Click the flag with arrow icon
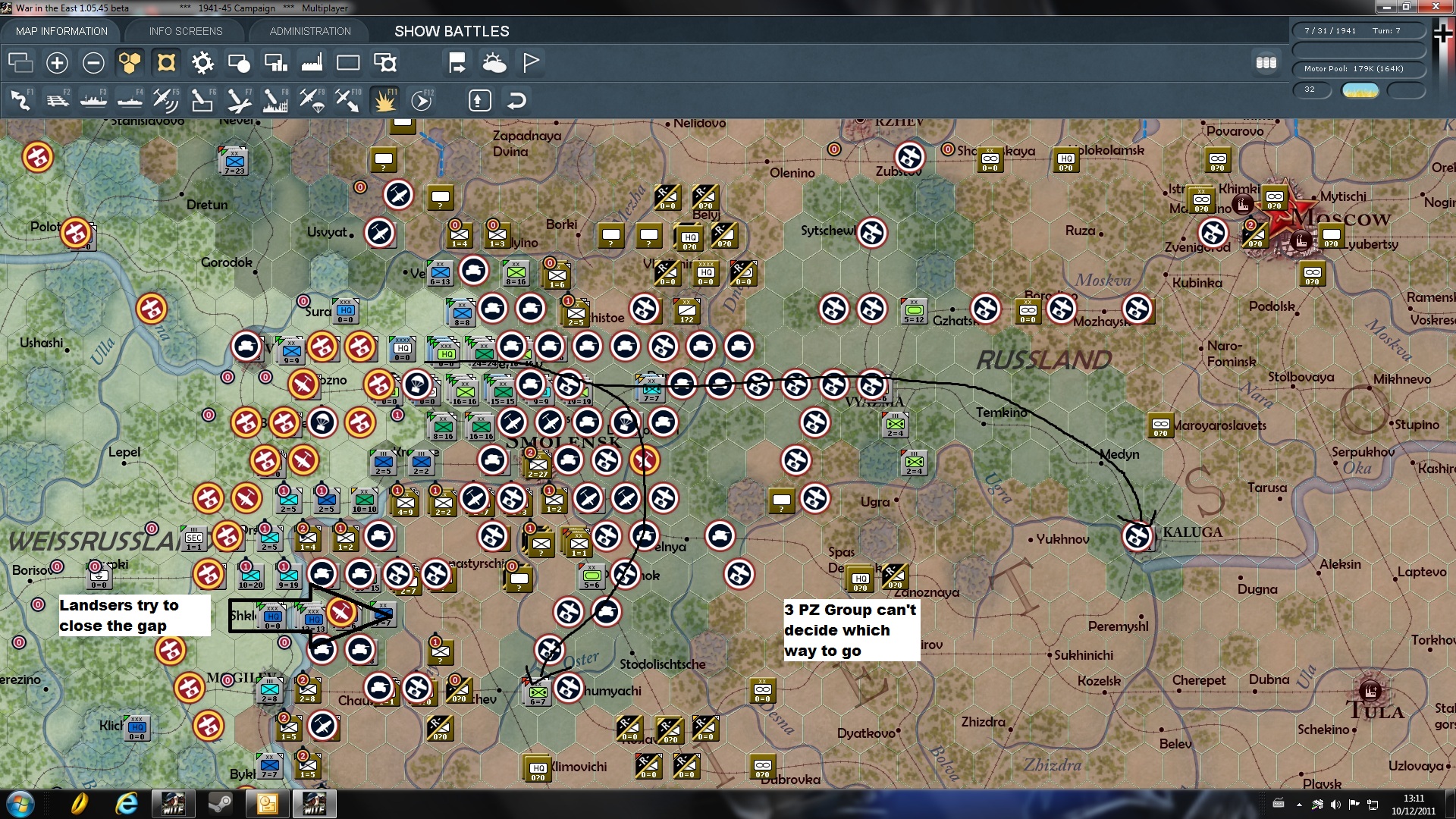Screen dimensions: 1456x819 457,62
